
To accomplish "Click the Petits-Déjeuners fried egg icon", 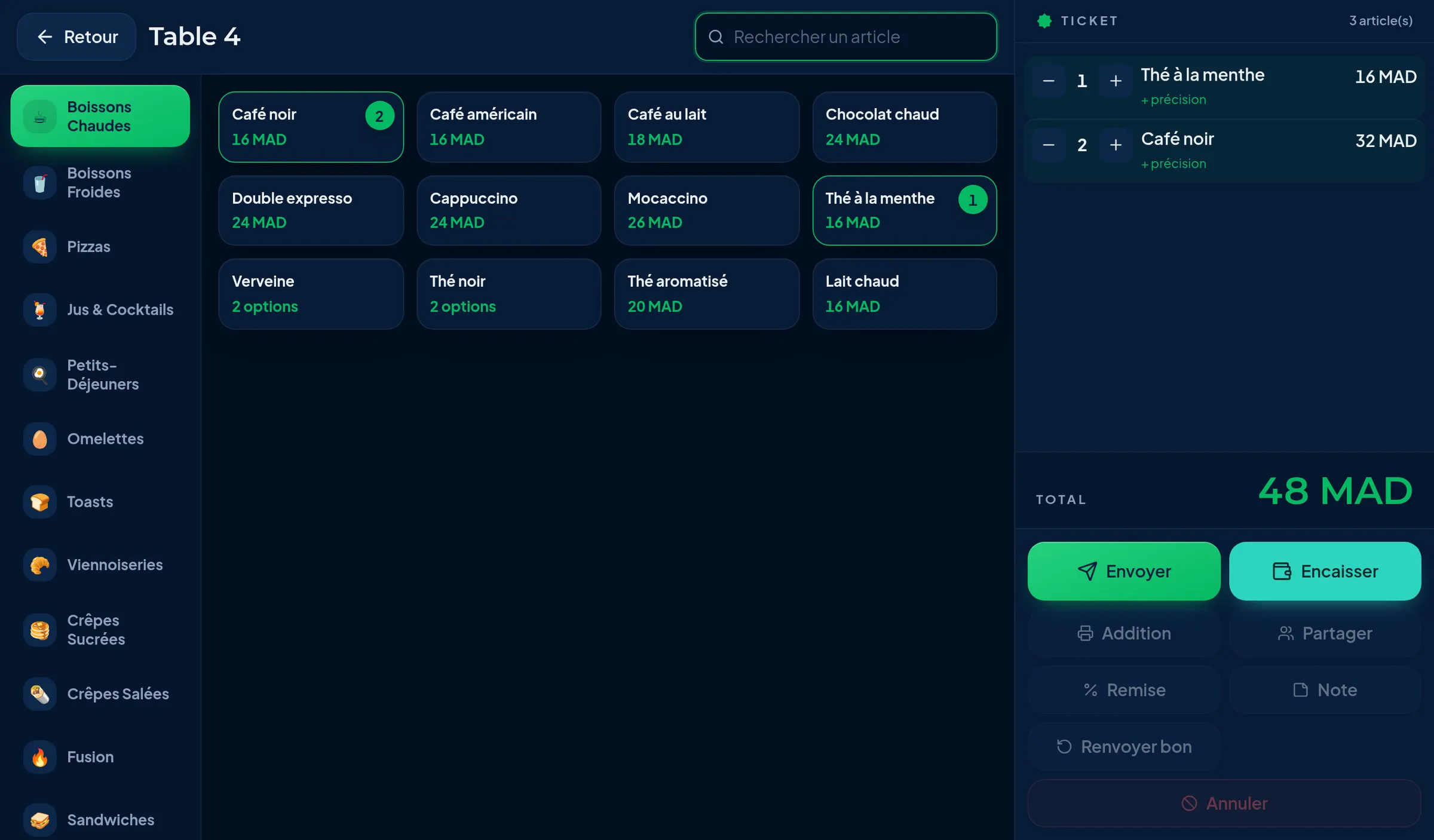I will pos(40,374).
